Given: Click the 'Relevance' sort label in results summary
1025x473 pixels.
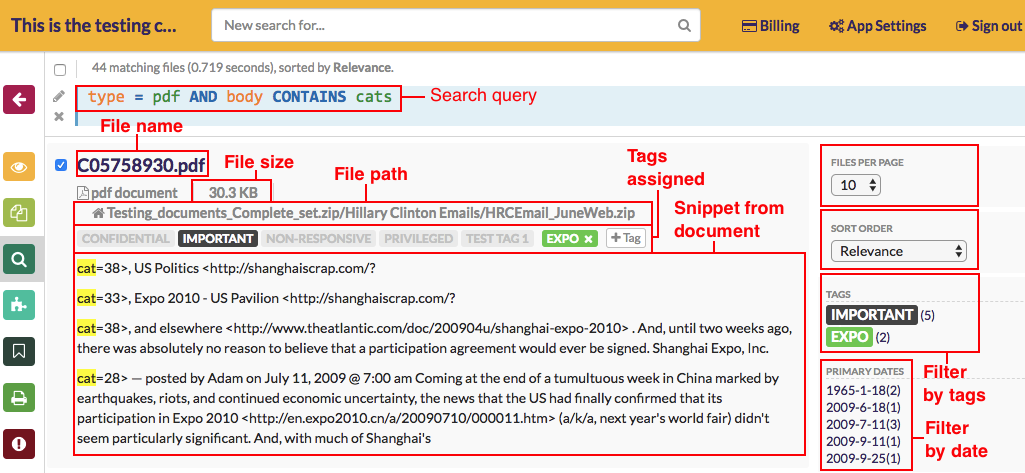Looking at the screenshot, I should (361, 67).
